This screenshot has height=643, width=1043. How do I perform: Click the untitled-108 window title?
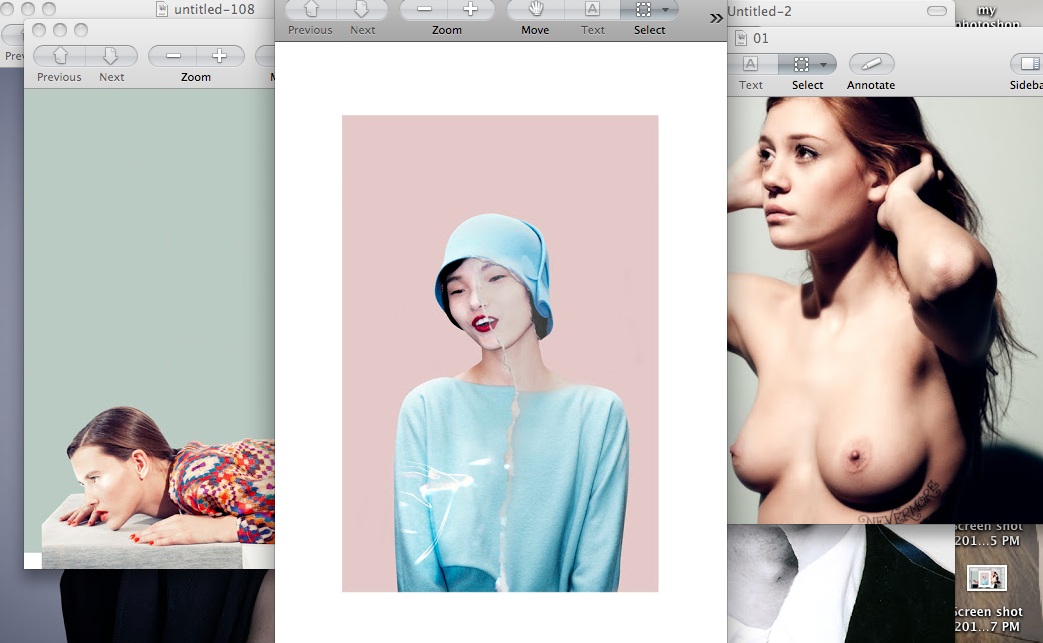click(214, 9)
